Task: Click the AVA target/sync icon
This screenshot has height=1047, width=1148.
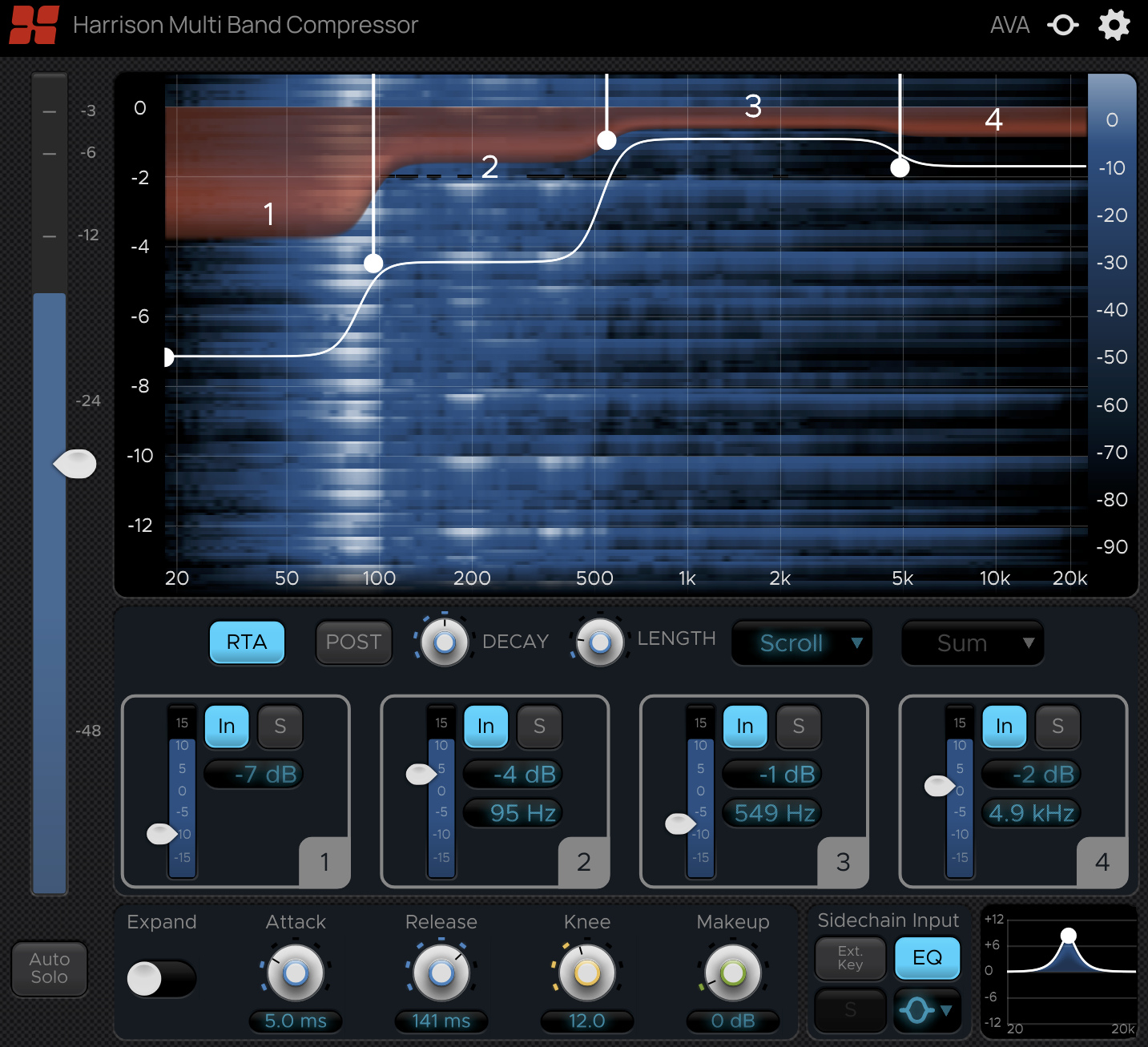Action: point(1062,26)
